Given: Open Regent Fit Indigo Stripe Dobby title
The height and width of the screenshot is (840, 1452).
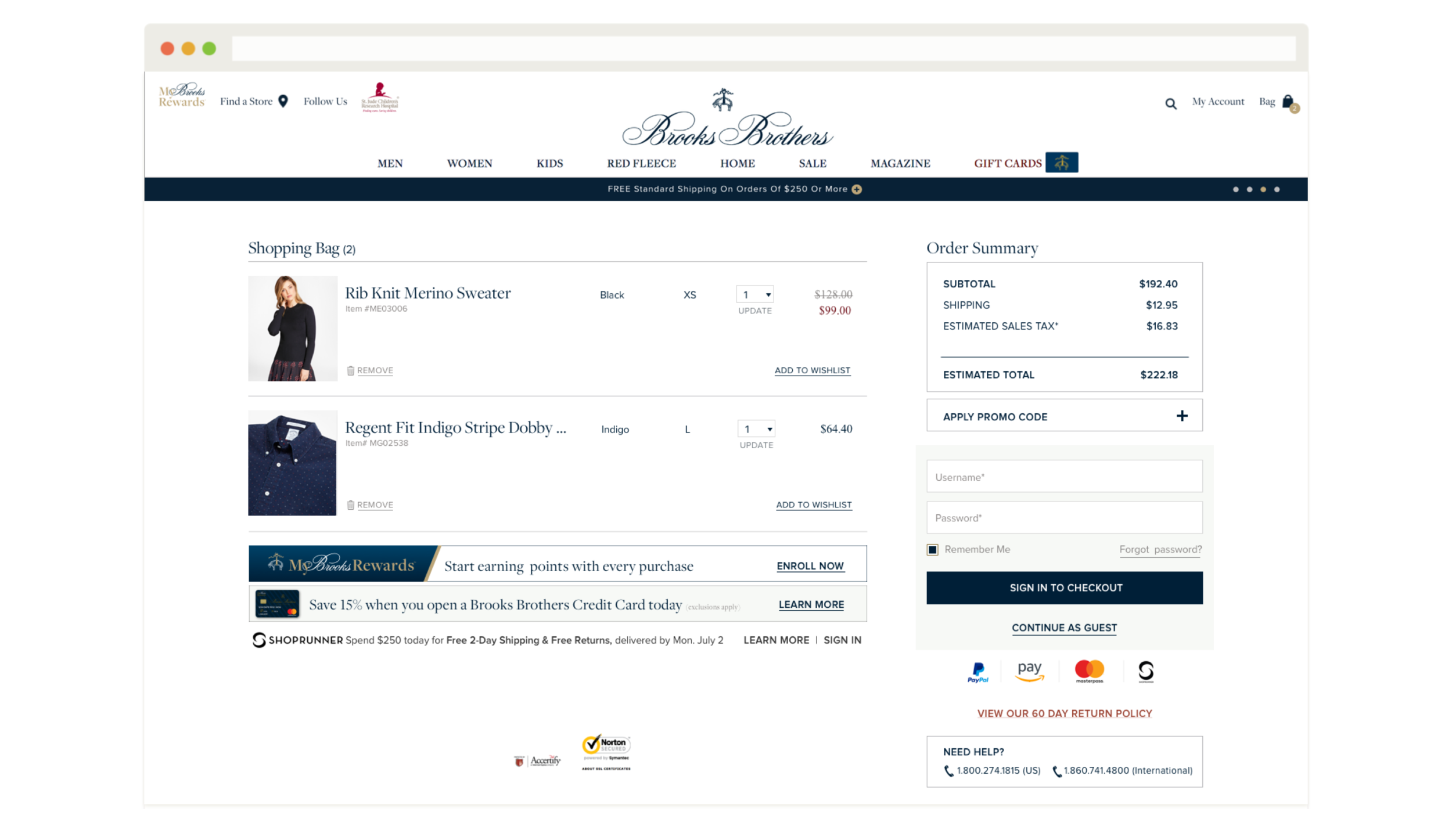Looking at the screenshot, I should pos(455,428).
